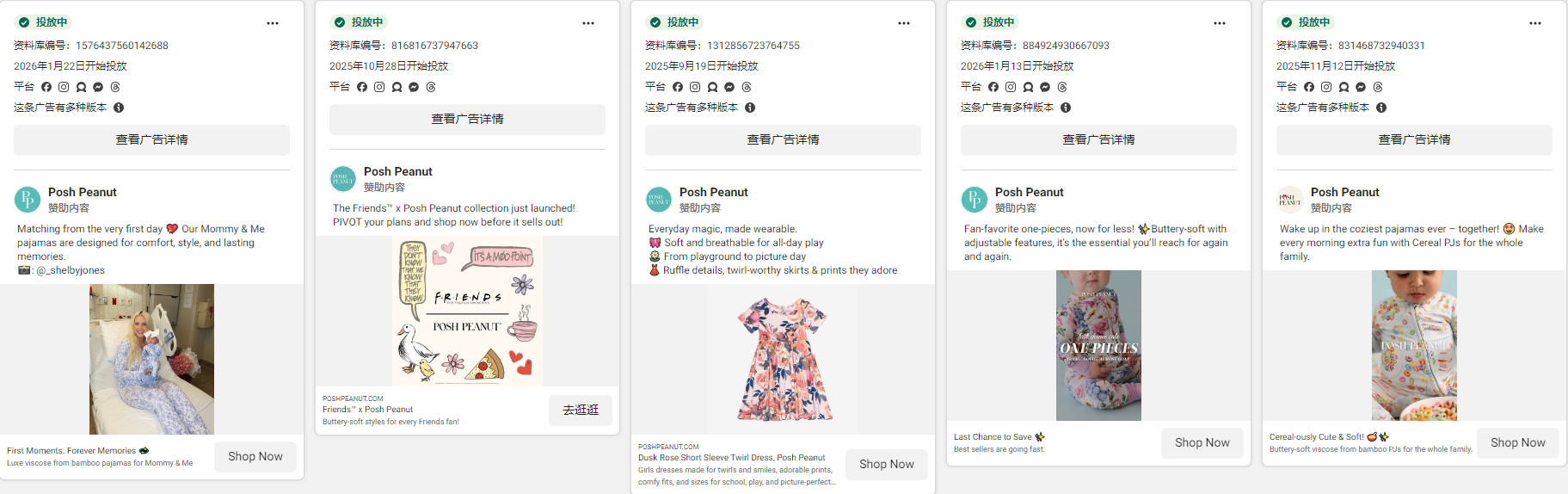The width and height of the screenshot is (1568, 494).
Task: Select start date 2025年11月12日开始投放
Action: click(x=1336, y=66)
